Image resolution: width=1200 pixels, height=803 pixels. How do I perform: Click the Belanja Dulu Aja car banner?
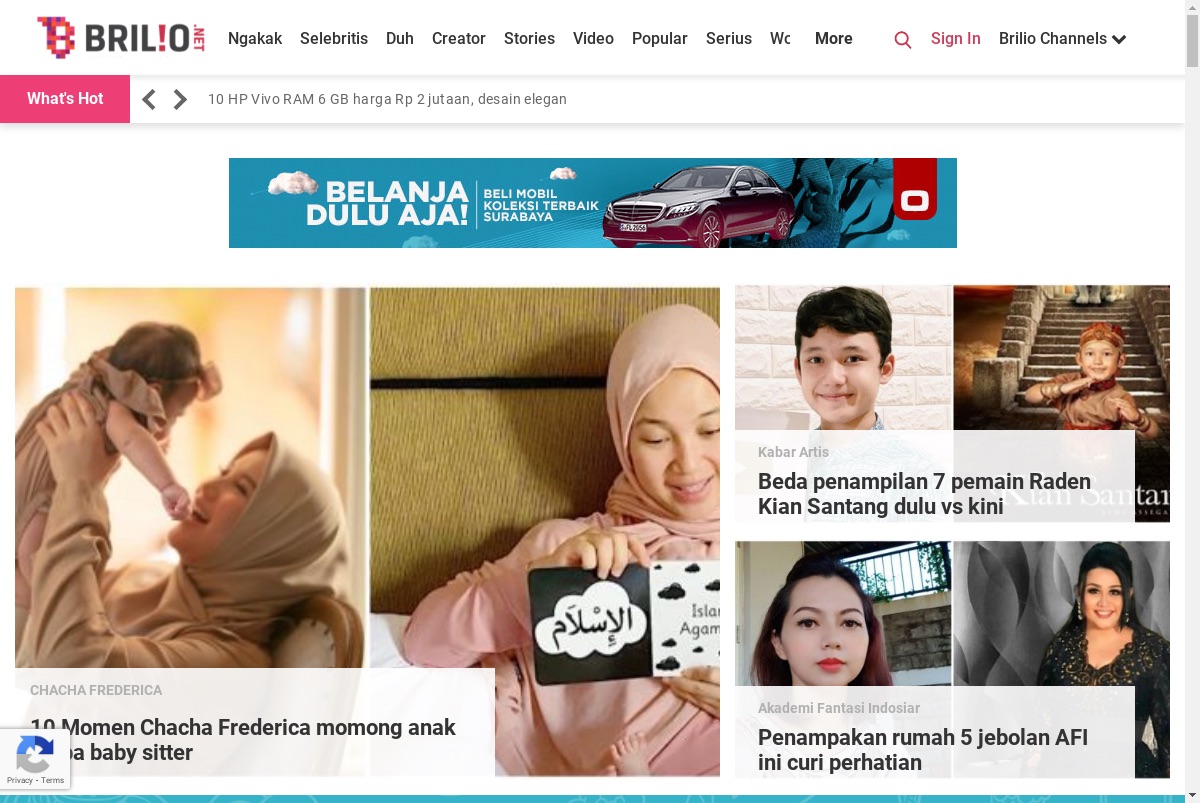pyautogui.click(x=593, y=203)
